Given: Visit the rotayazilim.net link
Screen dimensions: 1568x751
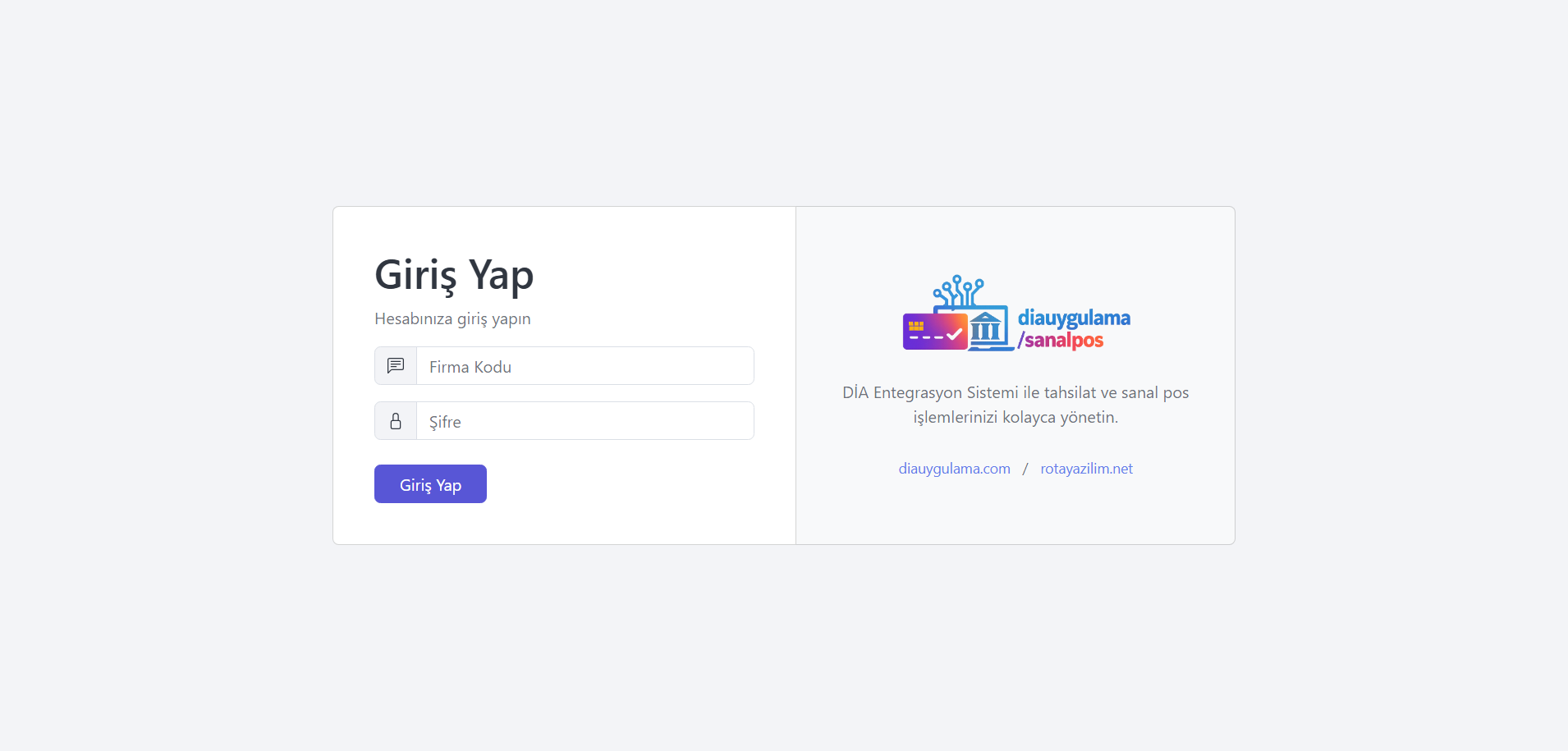Looking at the screenshot, I should (x=1086, y=469).
